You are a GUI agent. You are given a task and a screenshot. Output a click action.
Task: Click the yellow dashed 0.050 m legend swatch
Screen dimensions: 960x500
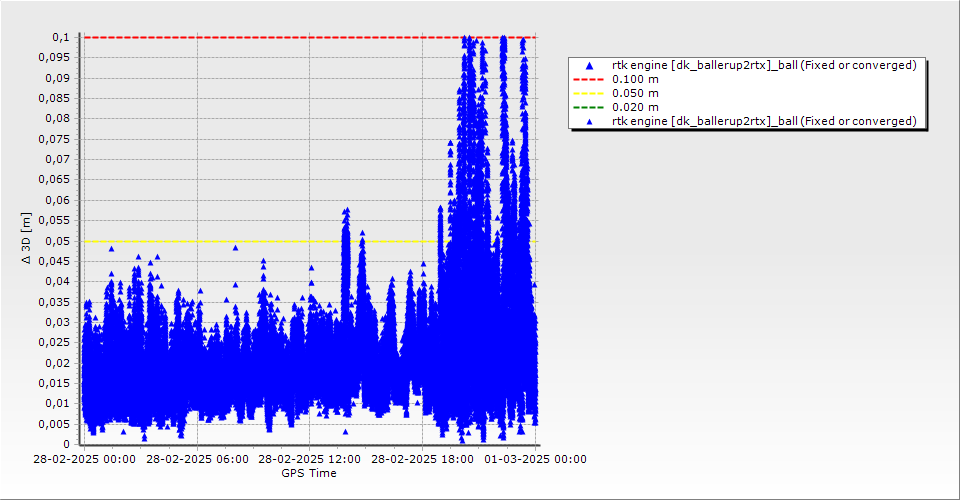tap(588, 93)
